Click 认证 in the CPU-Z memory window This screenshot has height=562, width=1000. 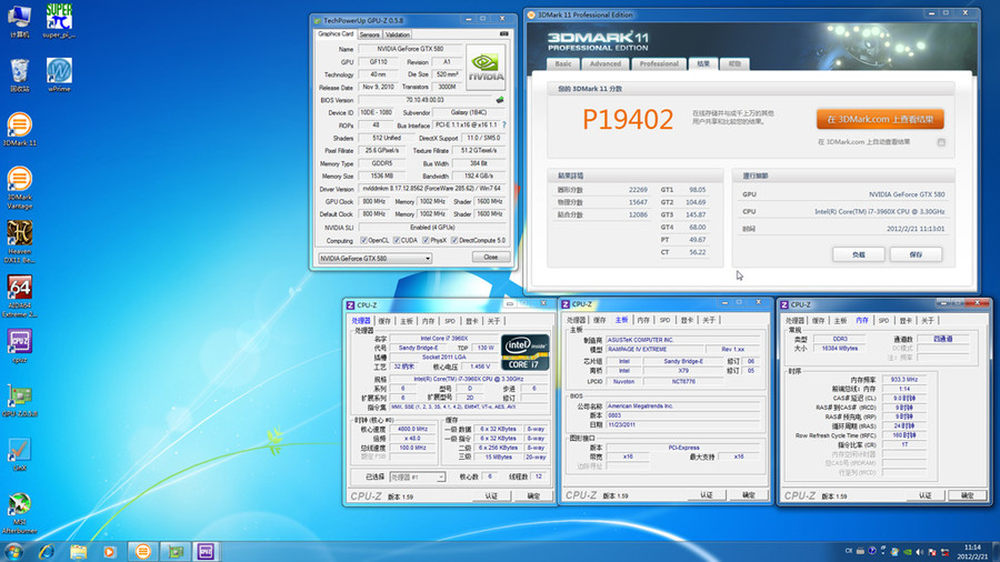click(925, 496)
